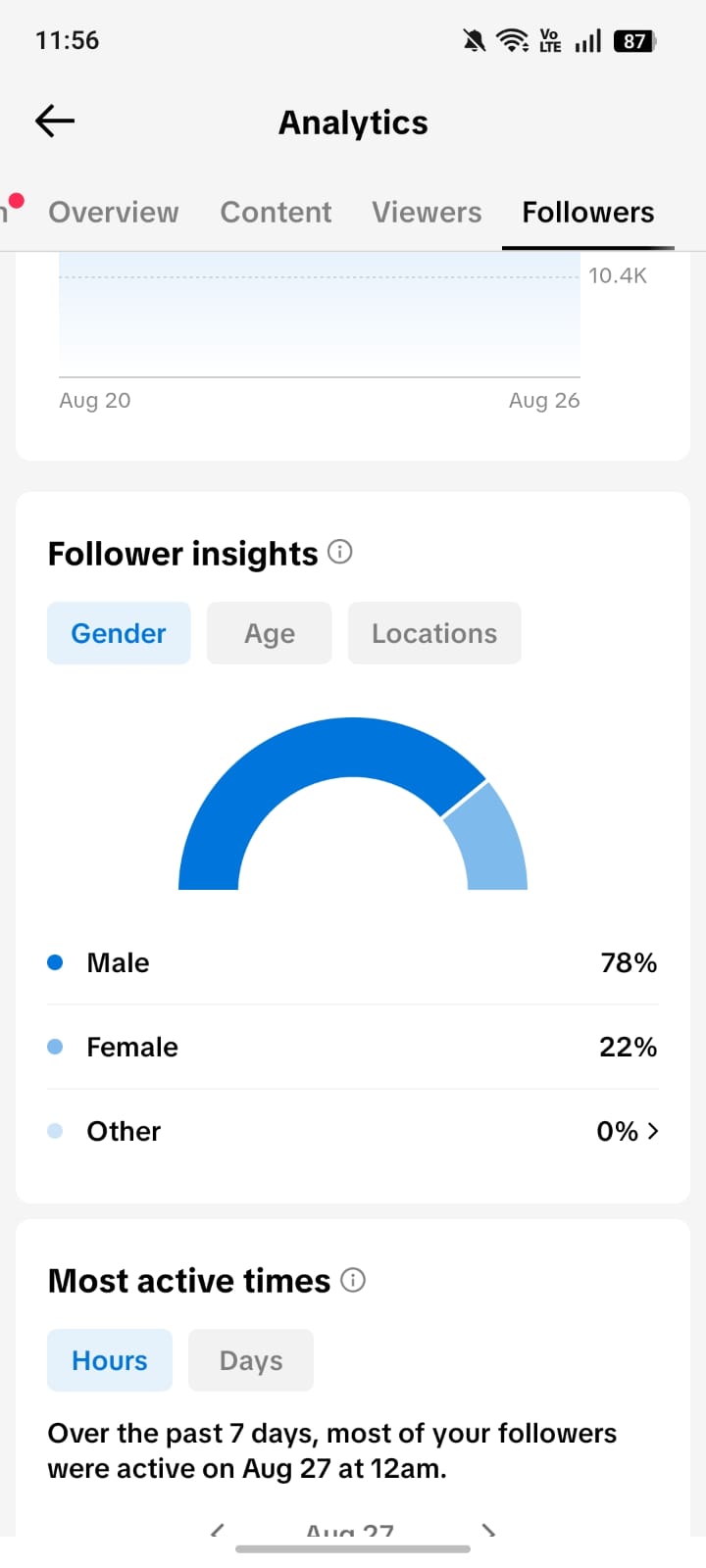706x1568 pixels.
Task: Select the Locations filter chip
Action: 434,633
